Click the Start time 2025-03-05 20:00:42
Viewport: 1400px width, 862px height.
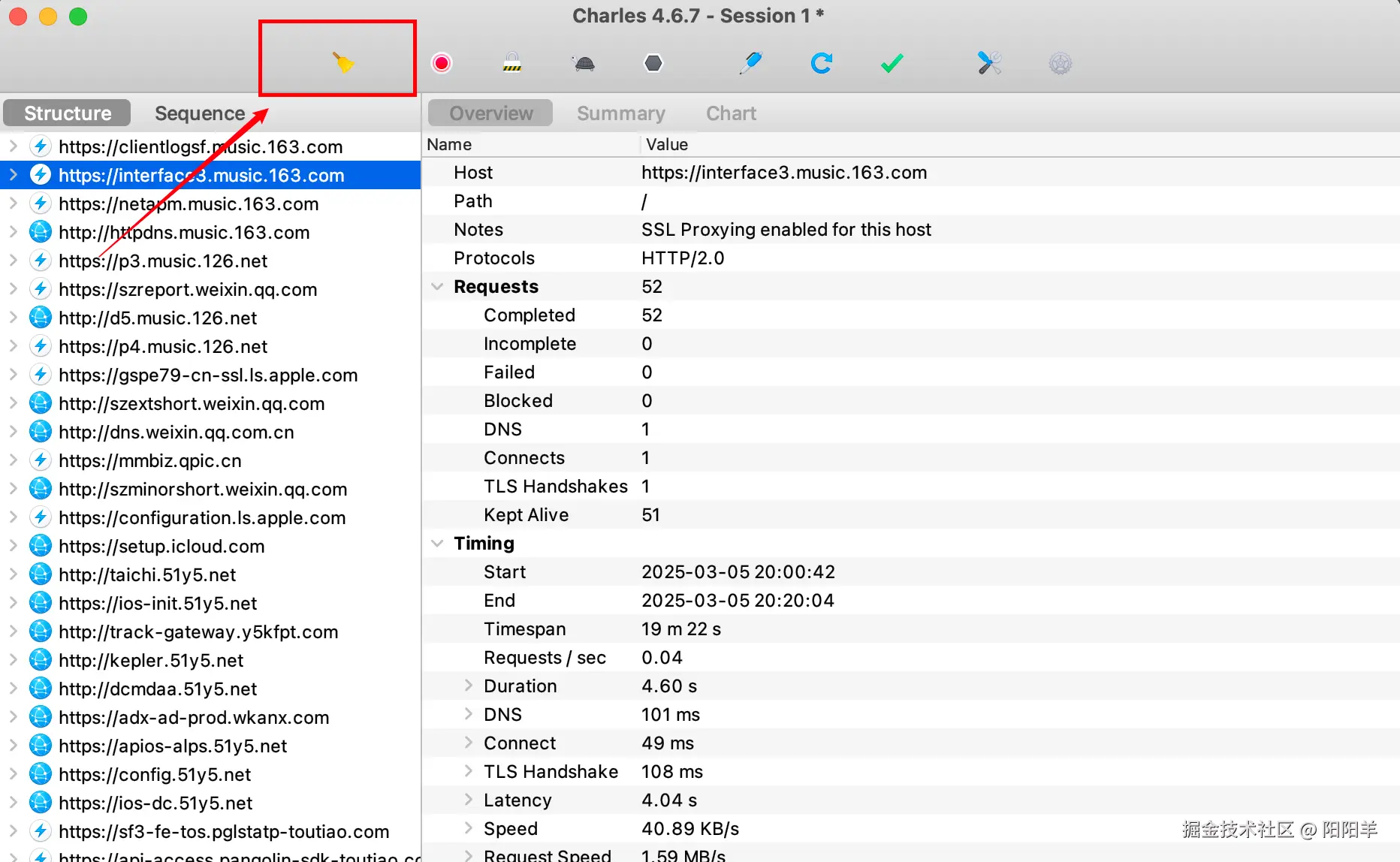(x=738, y=571)
